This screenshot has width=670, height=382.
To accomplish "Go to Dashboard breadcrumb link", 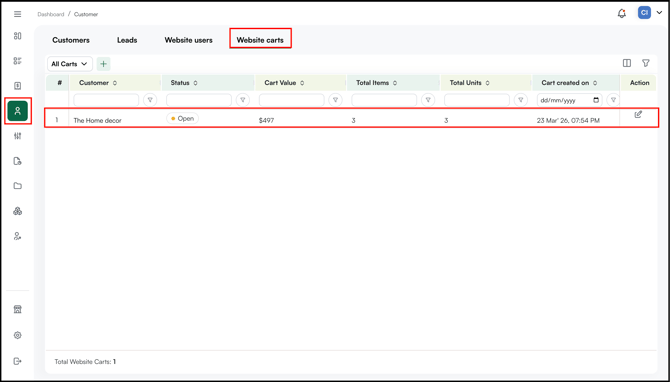I will [x=50, y=14].
